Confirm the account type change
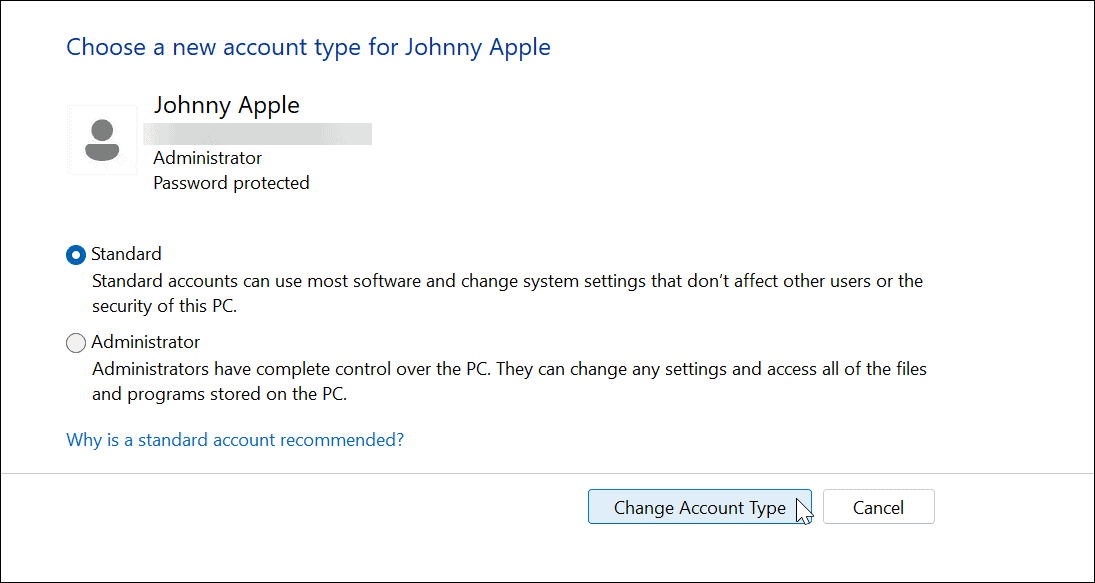Viewport: 1095px width, 583px height. click(699, 506)
